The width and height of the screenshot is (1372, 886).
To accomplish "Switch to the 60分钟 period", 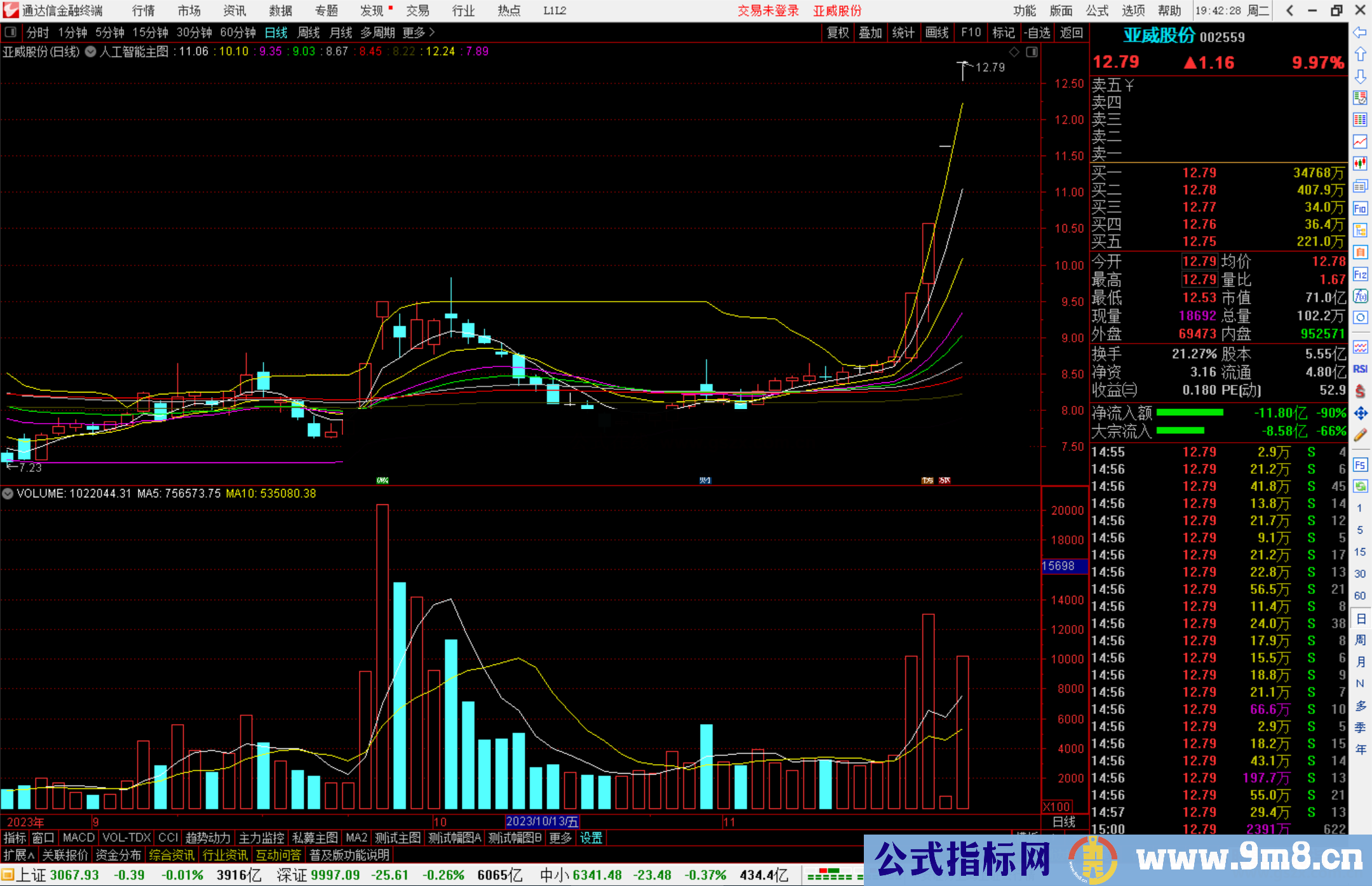I will point(237,32).
